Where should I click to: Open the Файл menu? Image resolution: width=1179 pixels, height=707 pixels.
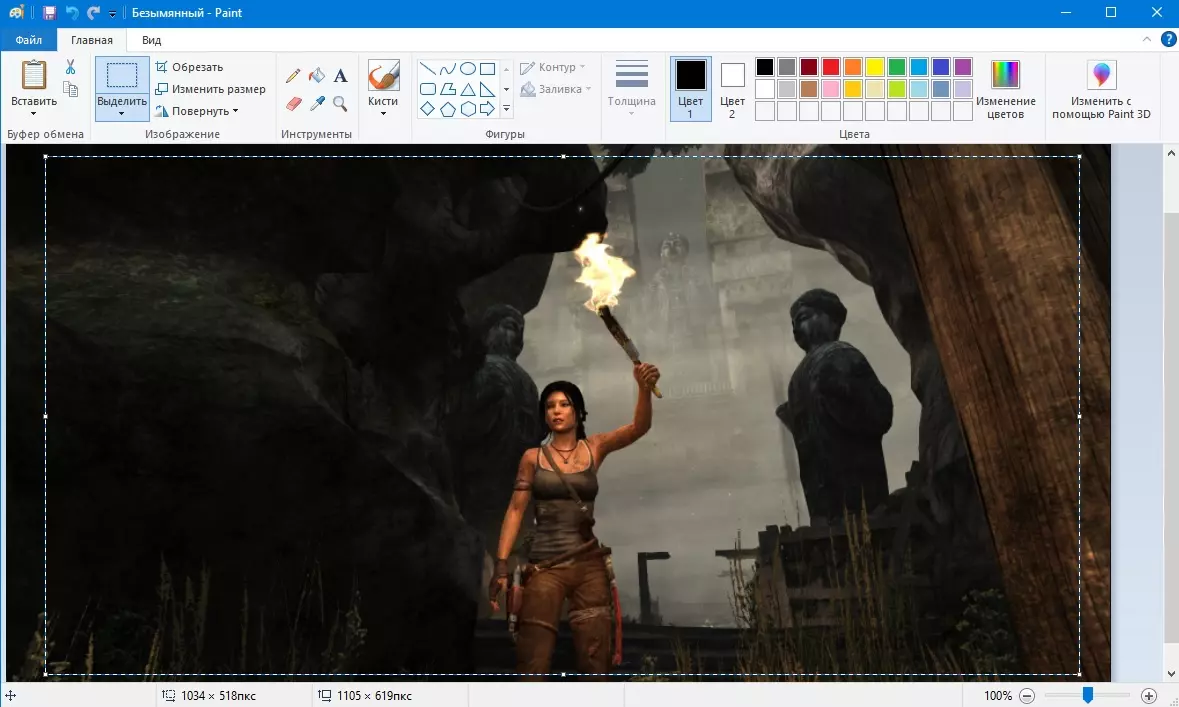[28, 40]
